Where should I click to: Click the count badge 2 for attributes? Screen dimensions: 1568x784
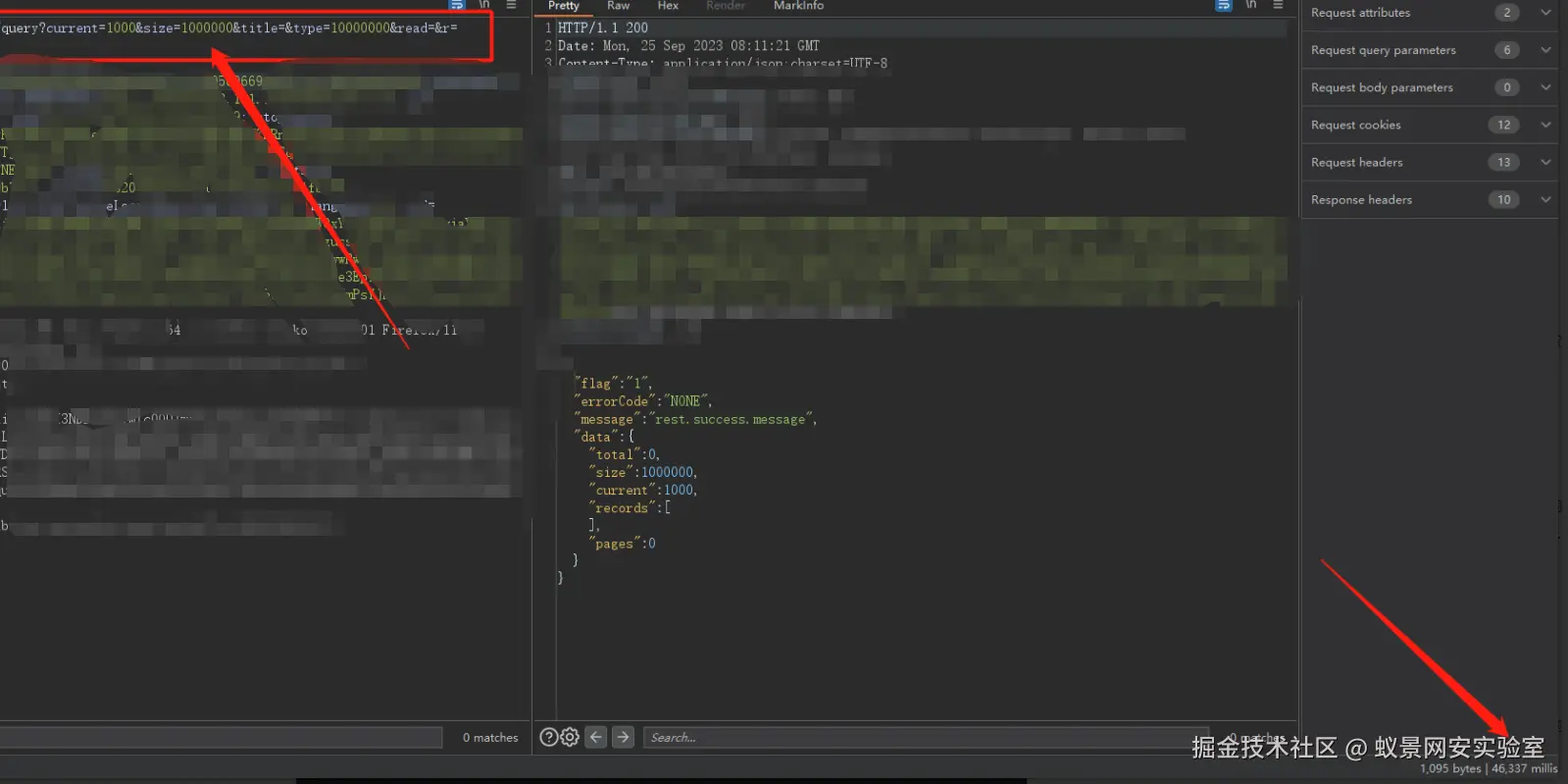[x=1507, y=13]
